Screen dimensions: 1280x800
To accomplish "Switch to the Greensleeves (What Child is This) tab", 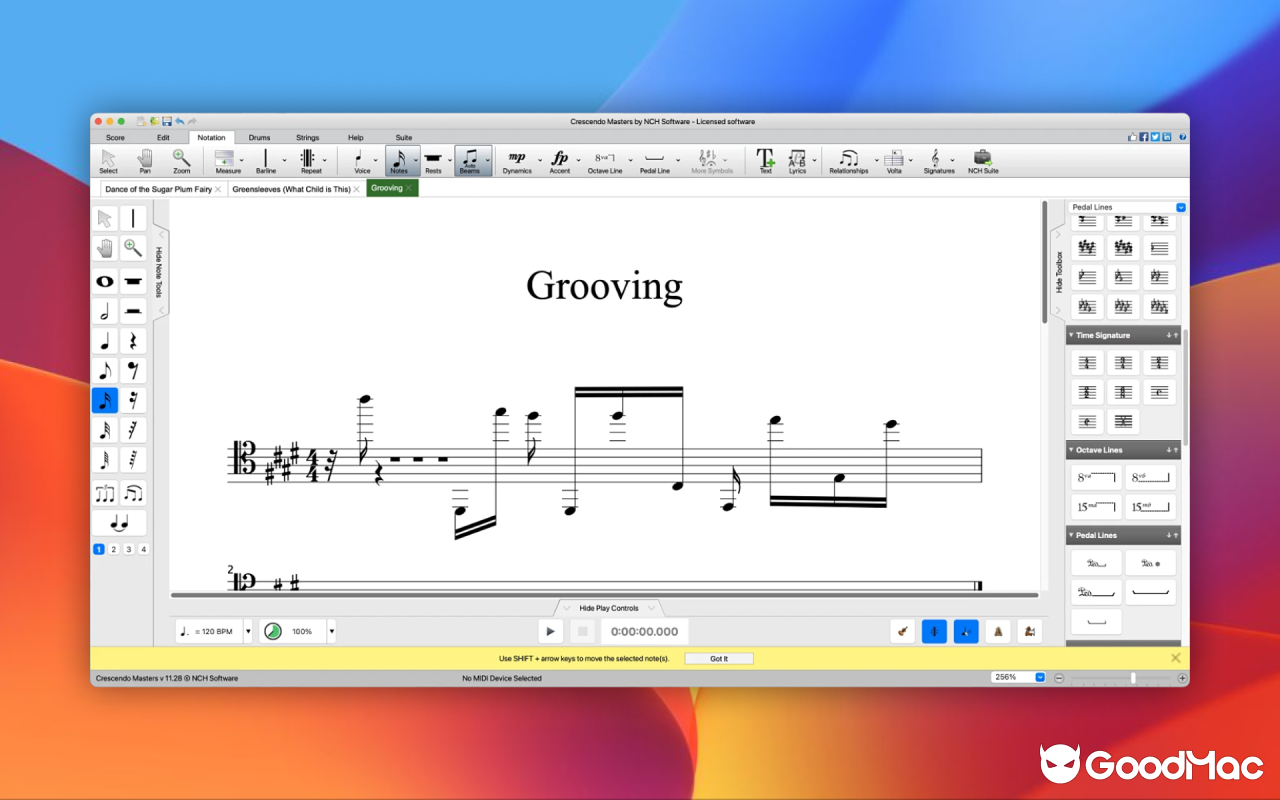I will pyautogui.click(x=295, y=187).
